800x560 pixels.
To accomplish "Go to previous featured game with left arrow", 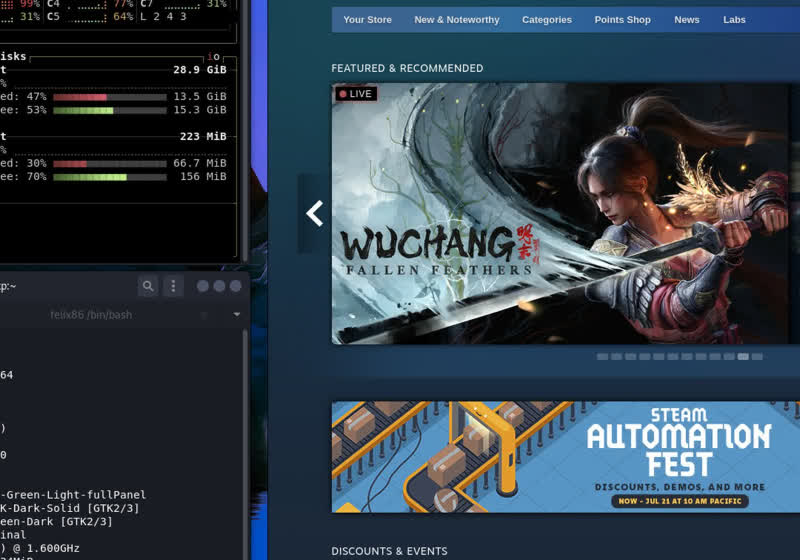I will [314, 213].
